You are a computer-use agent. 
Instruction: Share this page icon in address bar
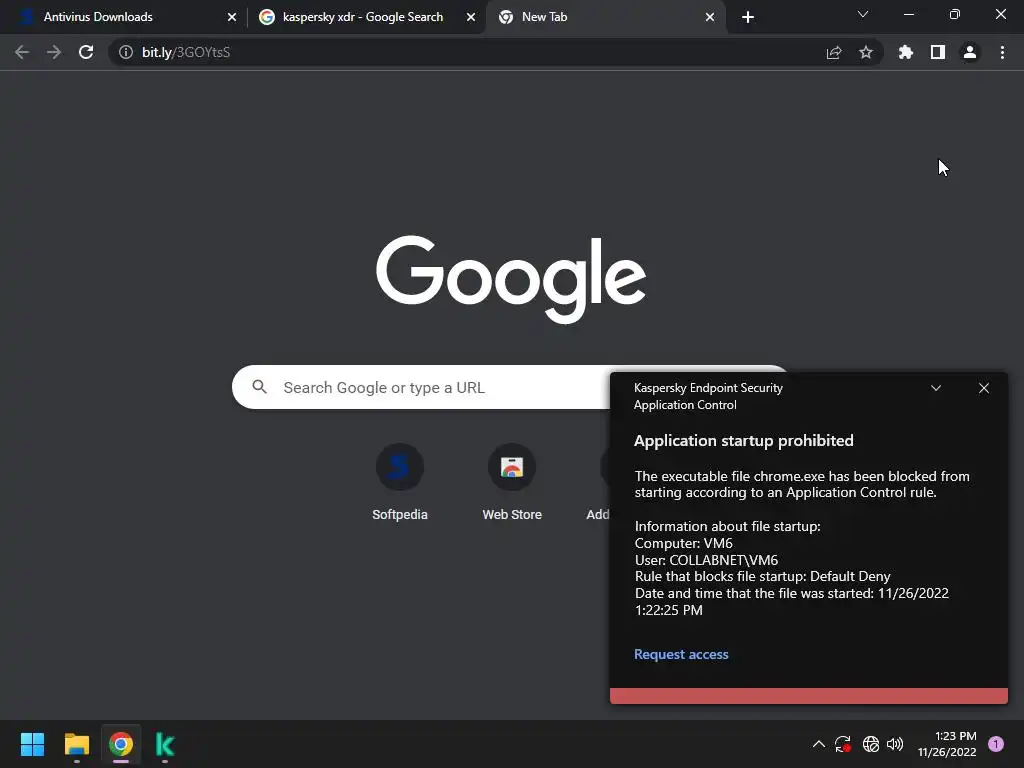[x=834, y=52]
